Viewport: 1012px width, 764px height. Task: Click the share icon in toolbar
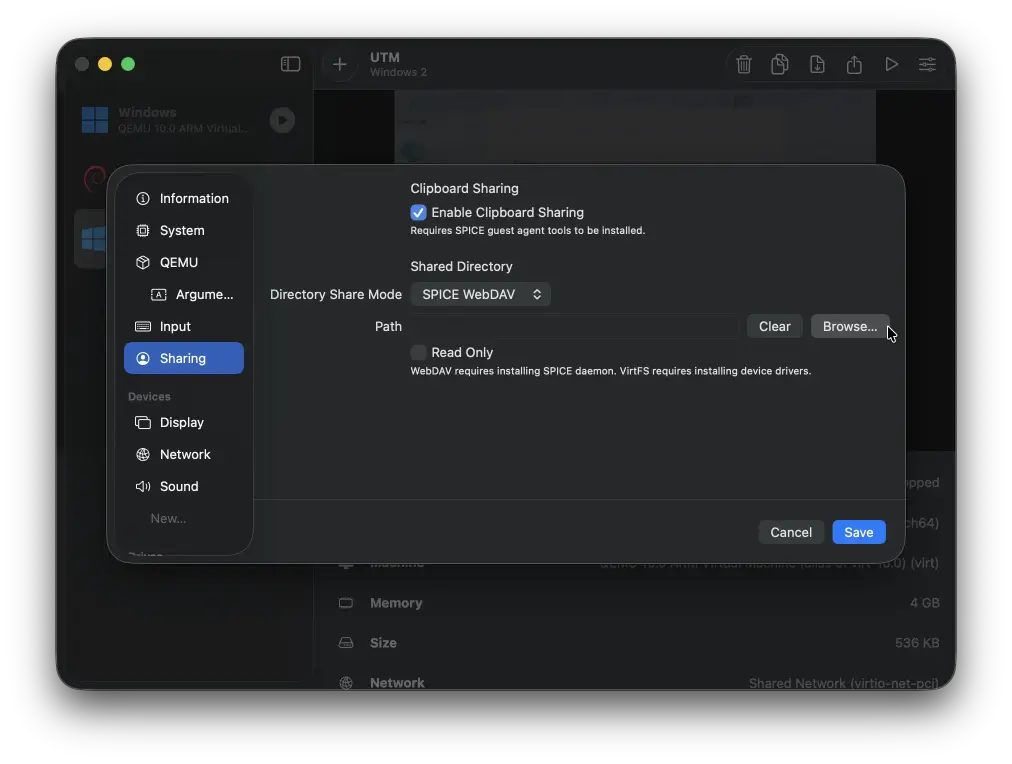coord(854,64)
